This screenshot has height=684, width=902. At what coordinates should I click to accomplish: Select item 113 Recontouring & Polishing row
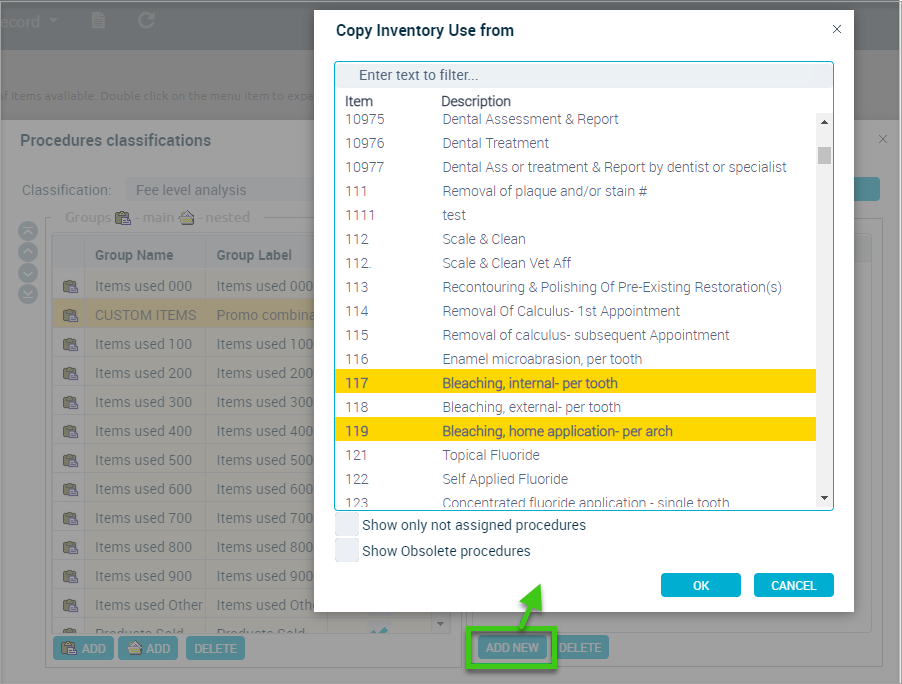click(x=575, y=287)
